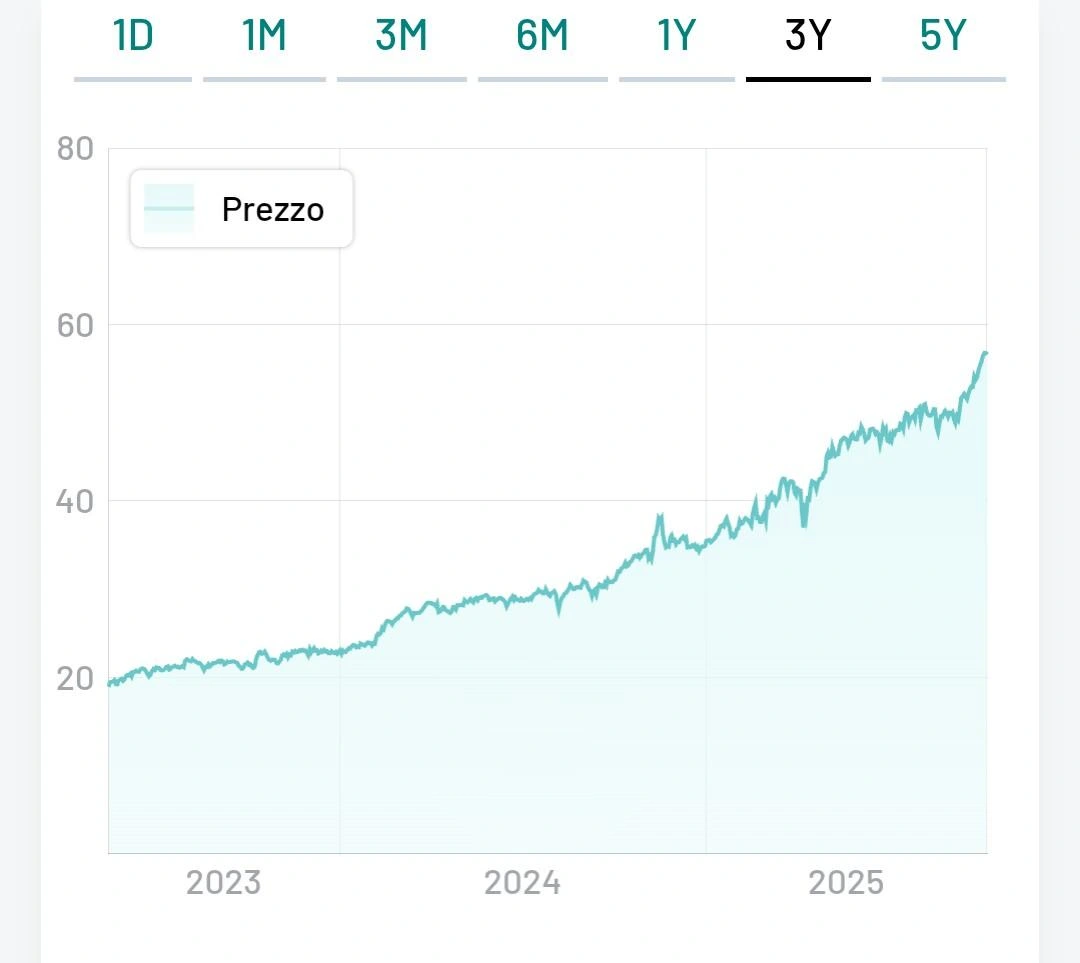Click the 20 y-axis label
The width and height of the screenshot is (1080, 963).
[x=75, y=678]
